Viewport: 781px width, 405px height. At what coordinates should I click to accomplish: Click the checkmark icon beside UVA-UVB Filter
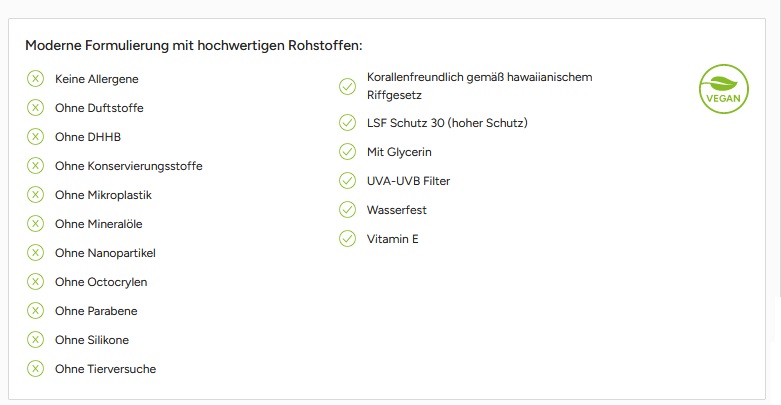pos(348,181)
